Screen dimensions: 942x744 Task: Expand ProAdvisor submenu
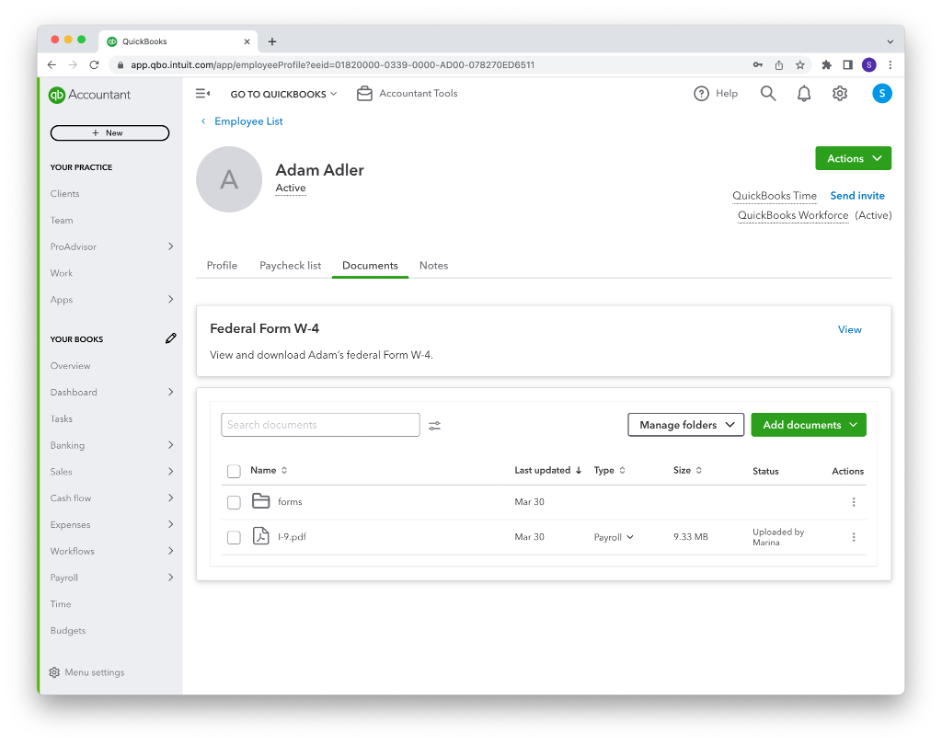[x=171, y=246]
